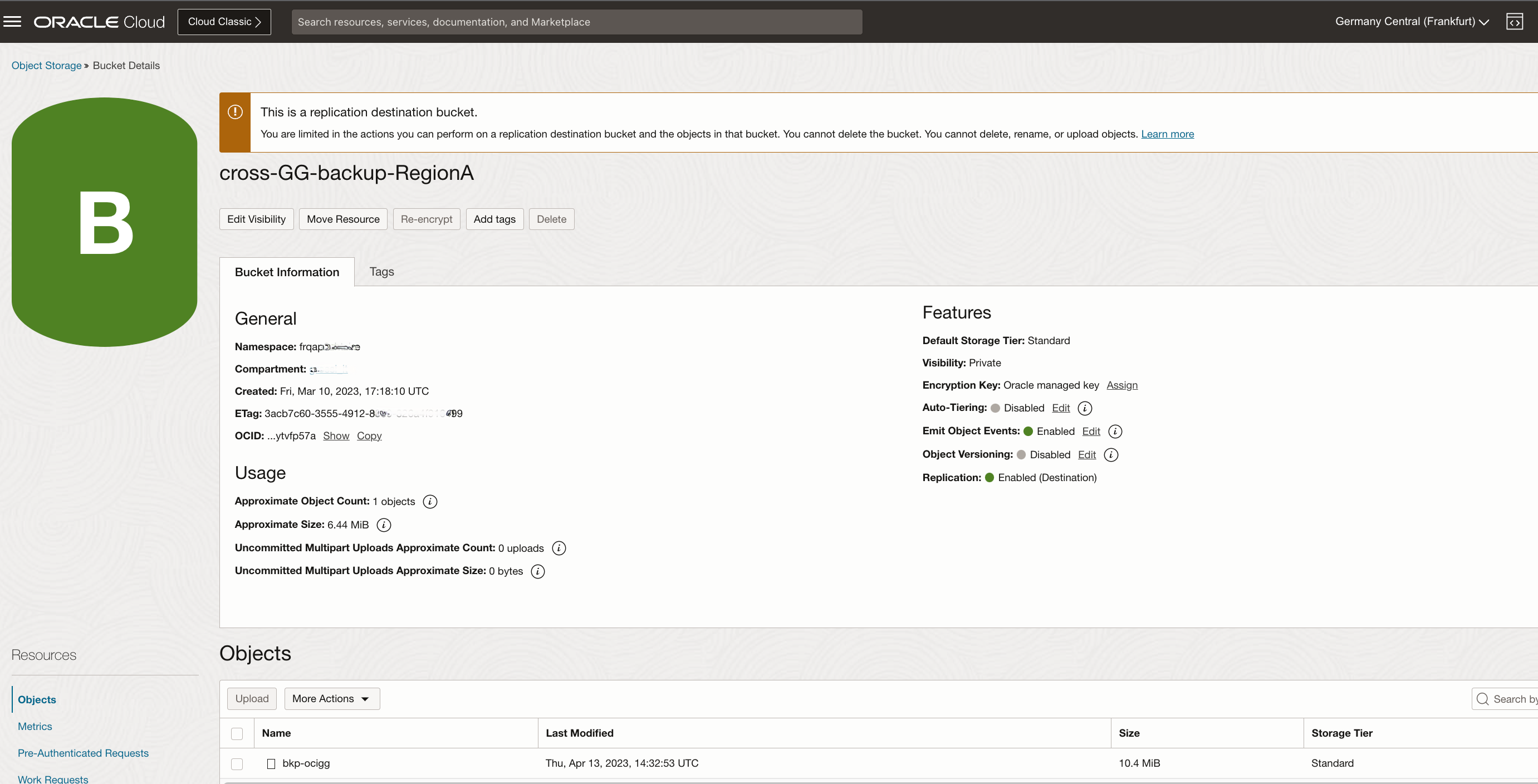Viewport: 1538px width, 784px height.
Task: Click the Re-encrypt button
Action: click(427, 219)
